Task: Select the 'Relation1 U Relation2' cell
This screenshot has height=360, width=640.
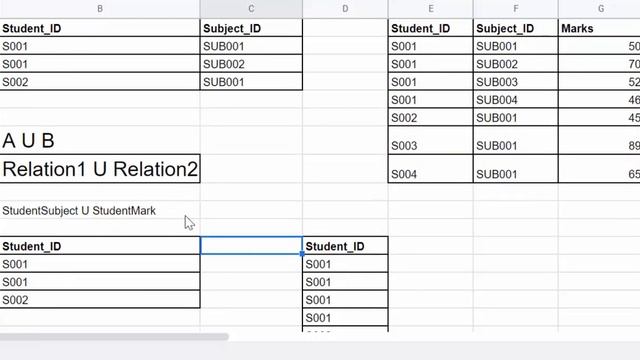Action: pyautogui.click(x=100, y=169)
